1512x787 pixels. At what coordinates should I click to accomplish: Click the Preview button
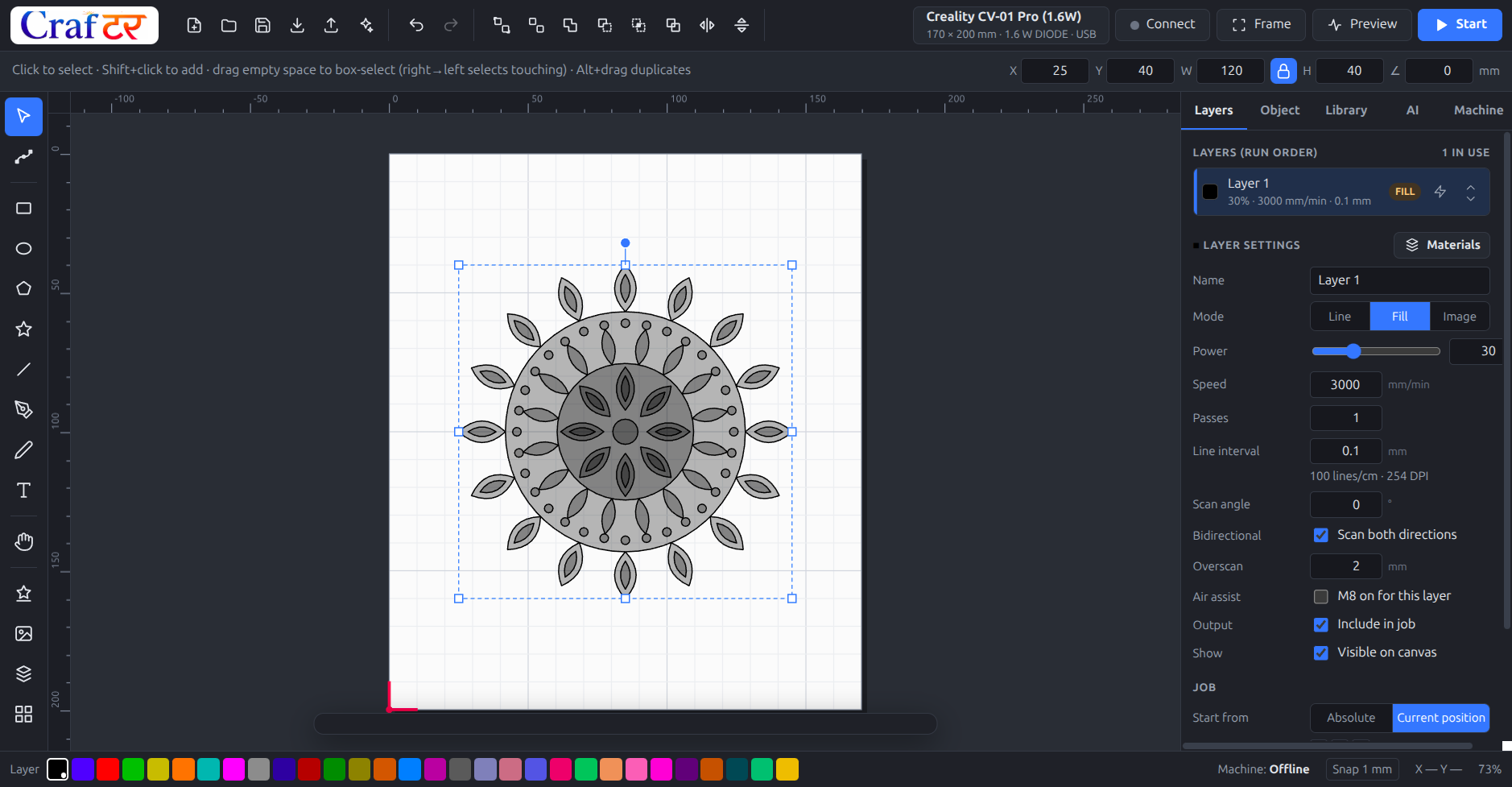(x=1361, y=25)
